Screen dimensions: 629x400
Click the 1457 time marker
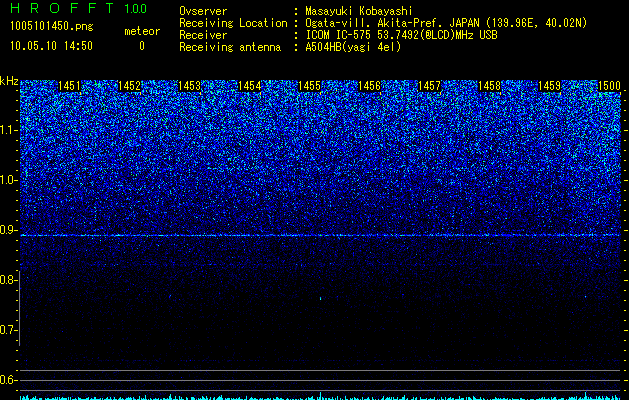[429, 86]
